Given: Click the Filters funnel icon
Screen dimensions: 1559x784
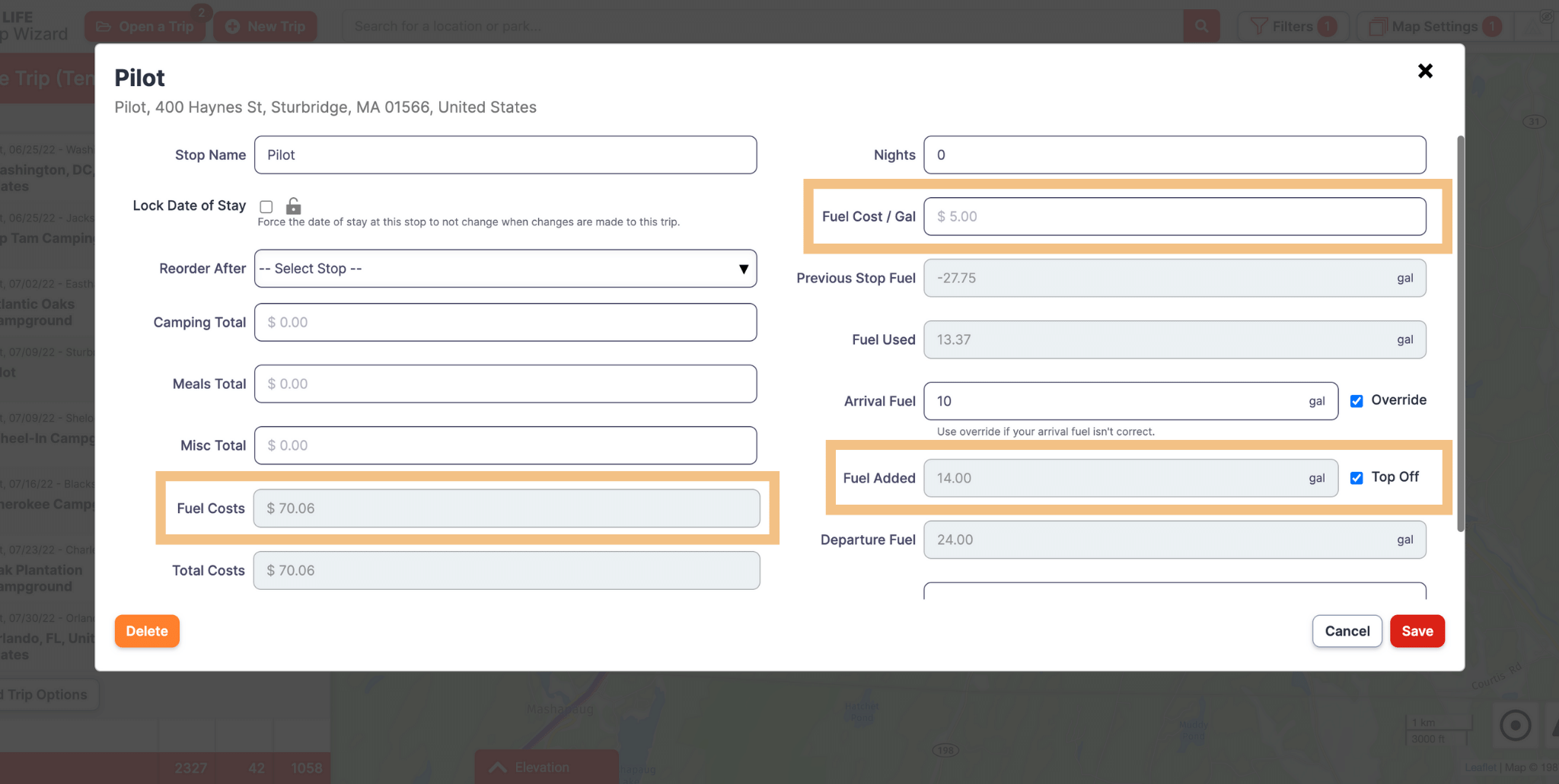Looking at the screenshot, I should (1259, 27).
